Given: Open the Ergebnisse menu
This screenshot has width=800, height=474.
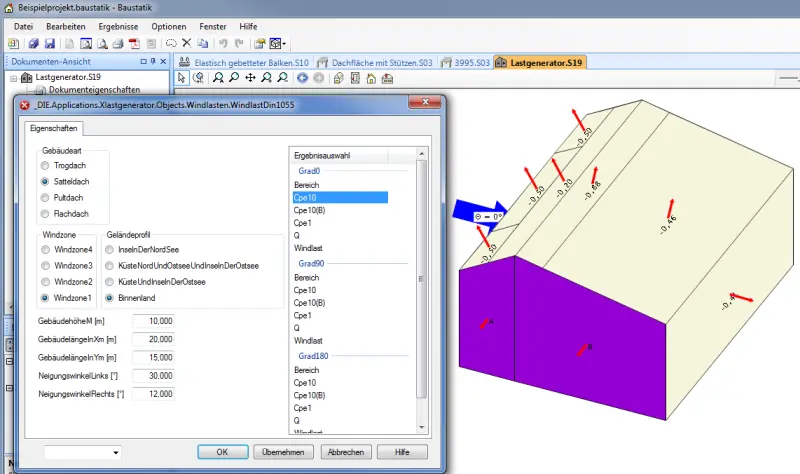Looking at the screenshot, I should click(x=118, y=27).
